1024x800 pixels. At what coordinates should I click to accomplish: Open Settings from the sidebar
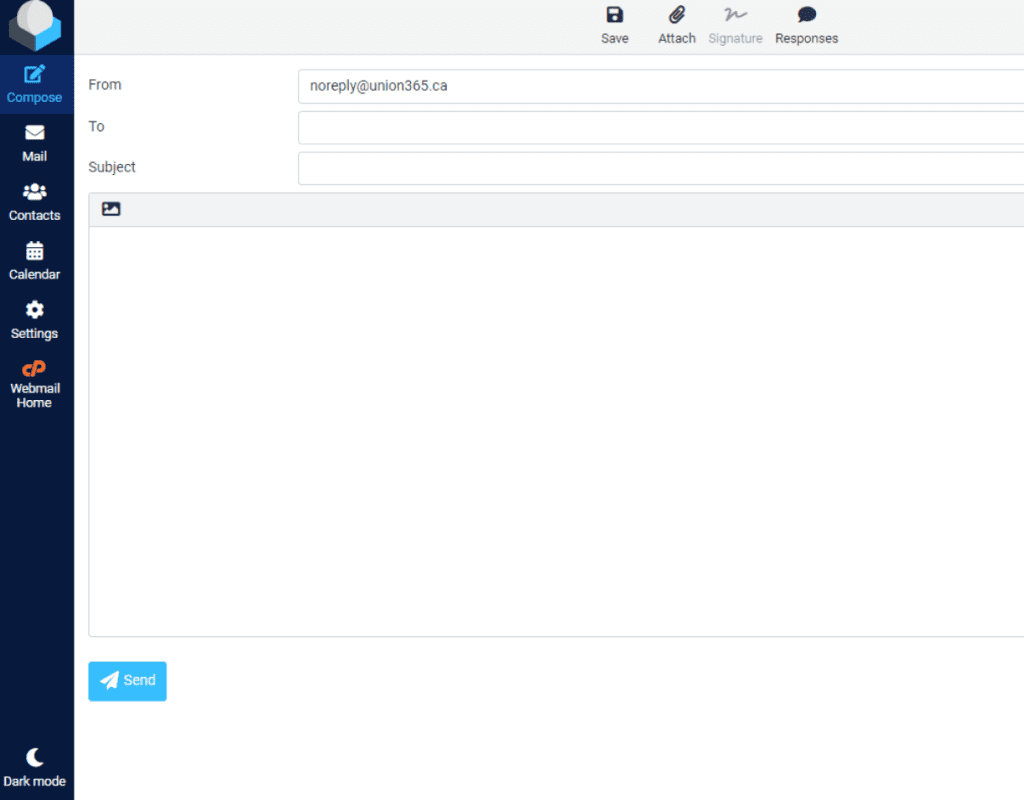point(35,320)
